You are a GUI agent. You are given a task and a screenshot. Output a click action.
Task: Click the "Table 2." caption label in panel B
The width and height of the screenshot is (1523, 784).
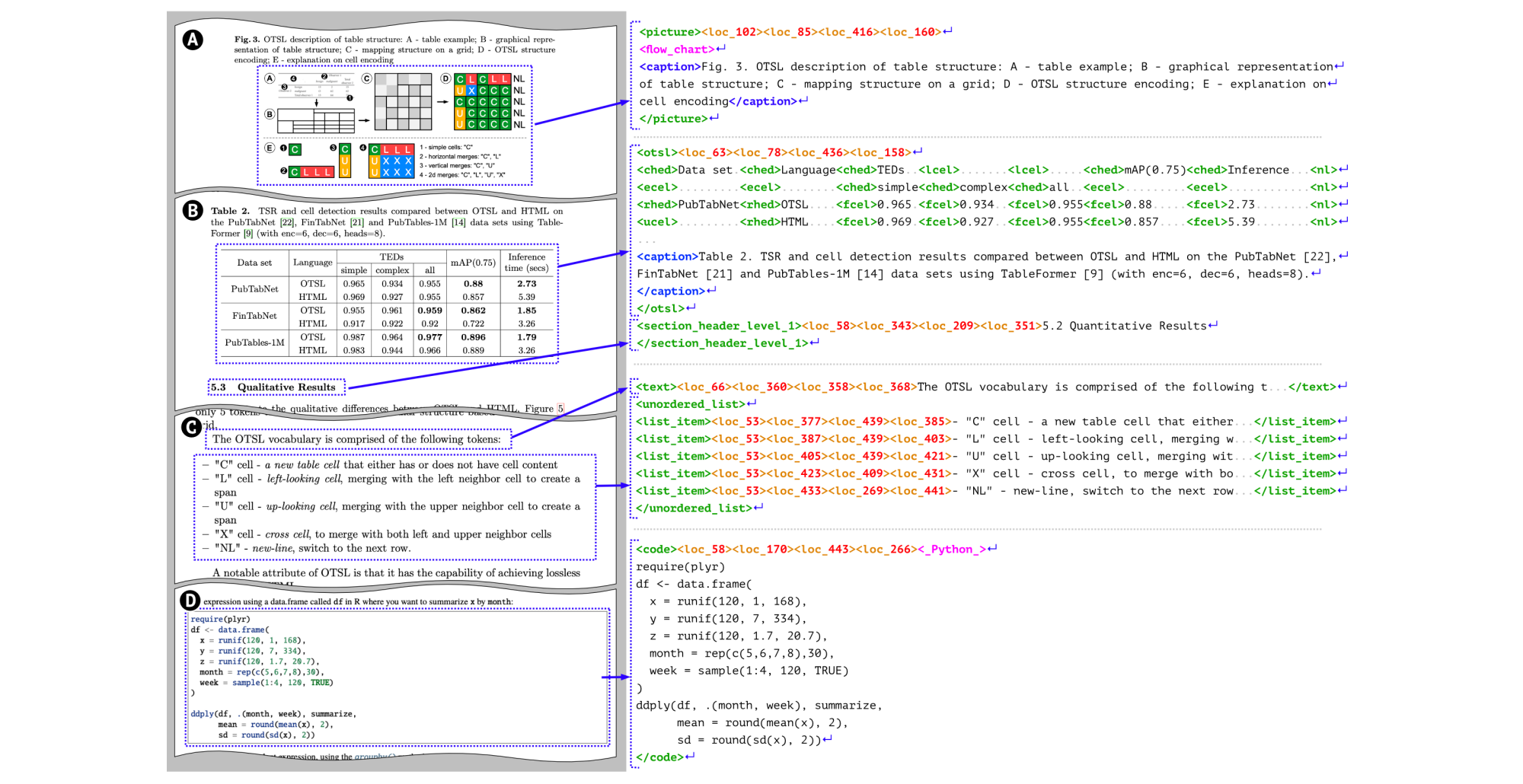pyautogui.click(x=230, y=211)
